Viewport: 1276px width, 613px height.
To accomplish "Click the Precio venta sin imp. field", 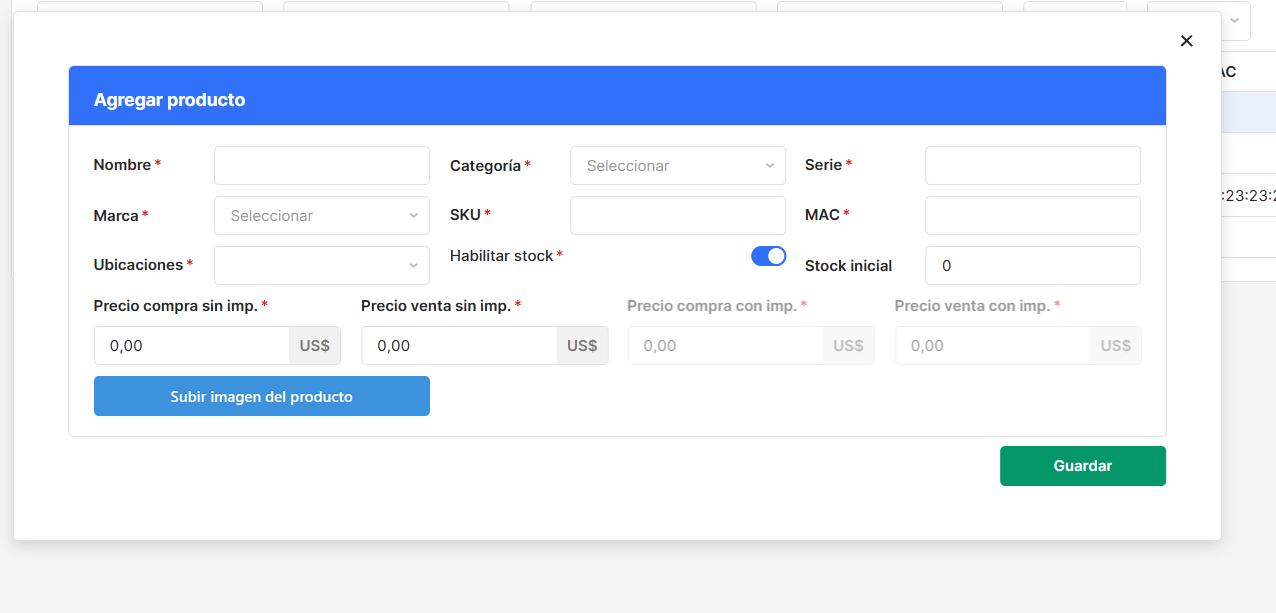I will point(459,345).
